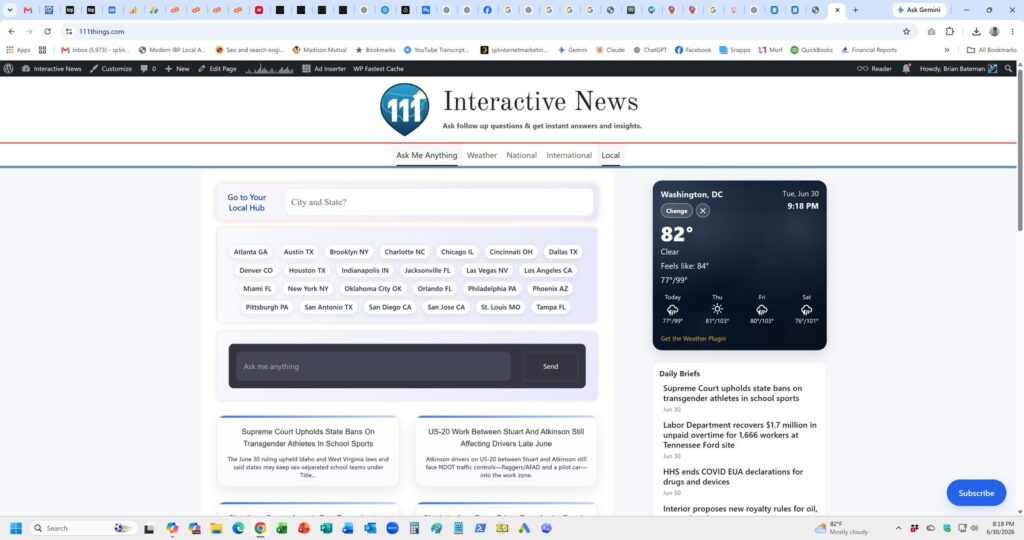Open the Windows Start menu
This screenshot has width=1024, height=540.
pos(16,528)
